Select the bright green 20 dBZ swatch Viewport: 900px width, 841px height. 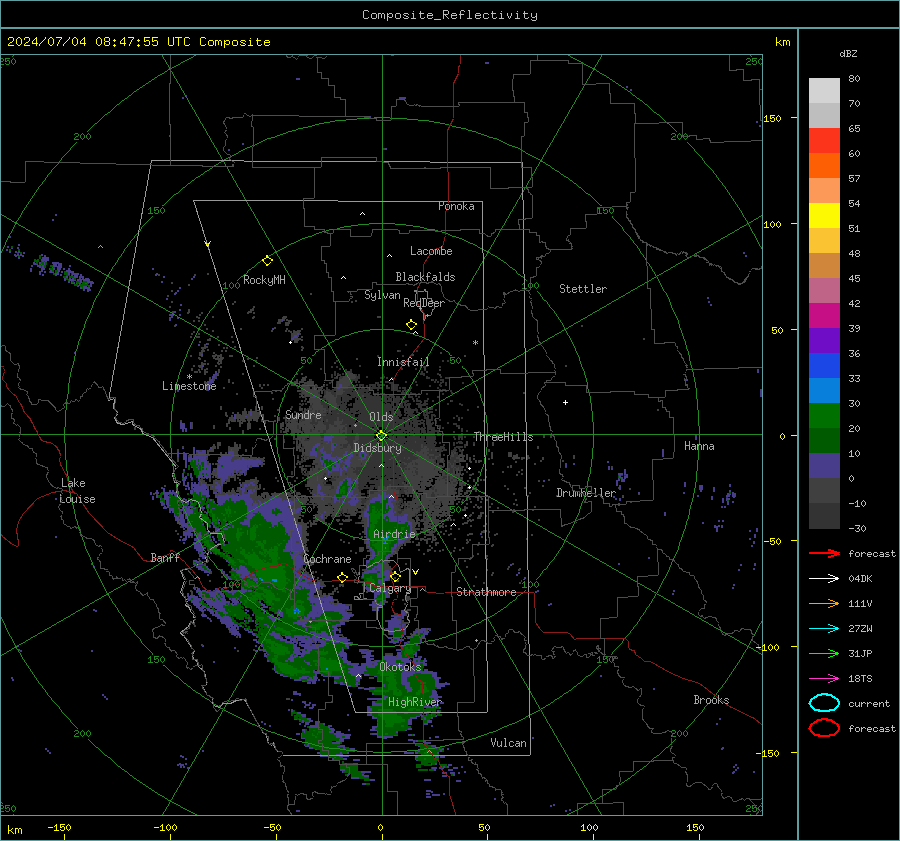(824, 416)
